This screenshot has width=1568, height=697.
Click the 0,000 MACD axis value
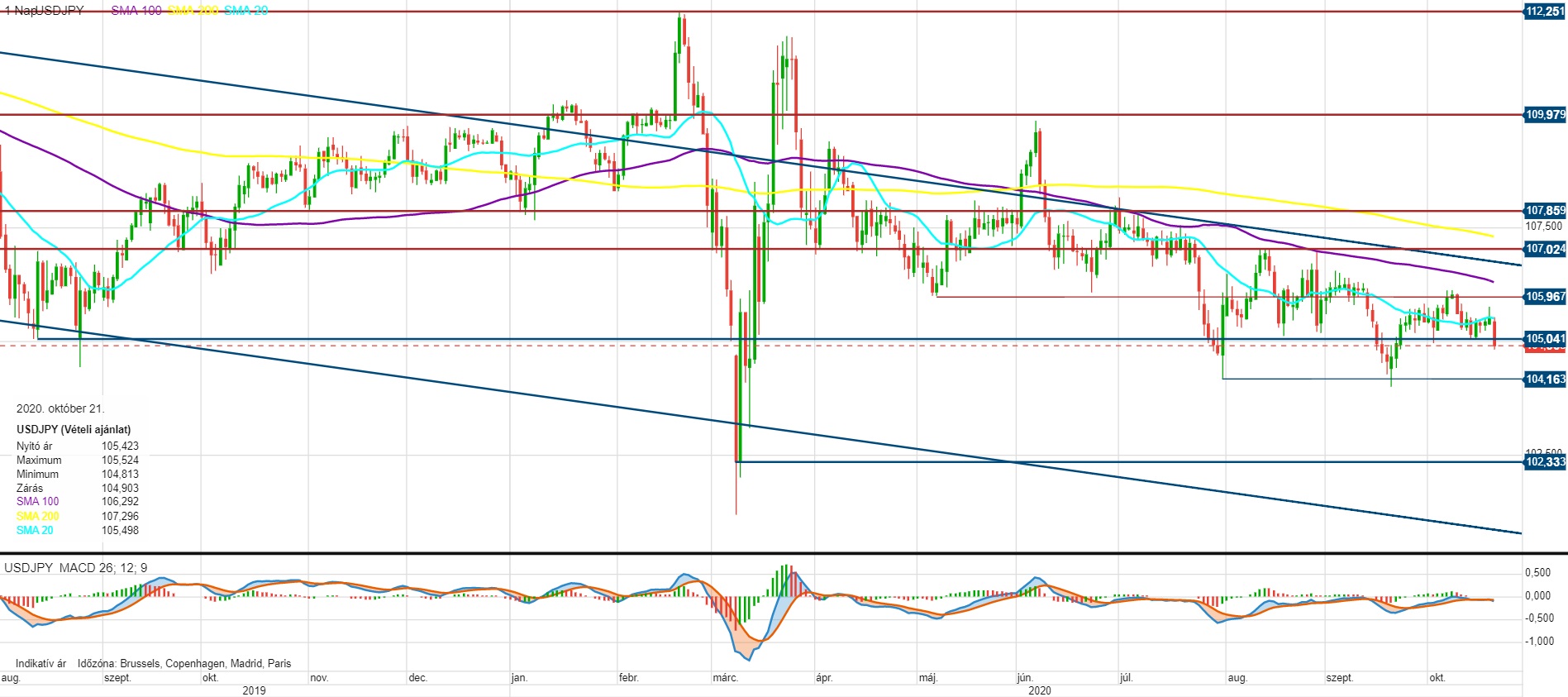tap(1537, 595)
